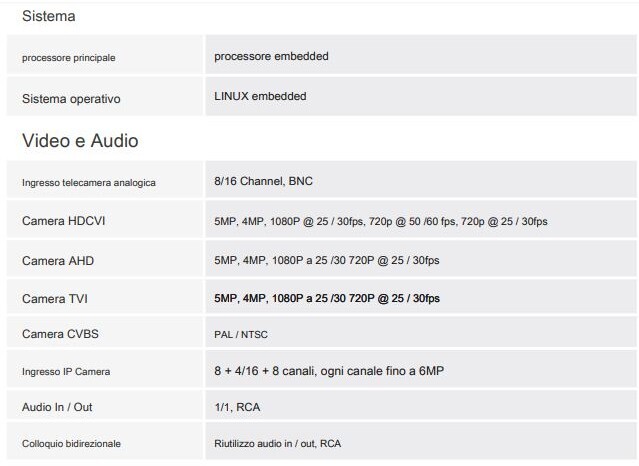
Task: Click the Camera HDCVI row label
Action: tap(64, 221)
